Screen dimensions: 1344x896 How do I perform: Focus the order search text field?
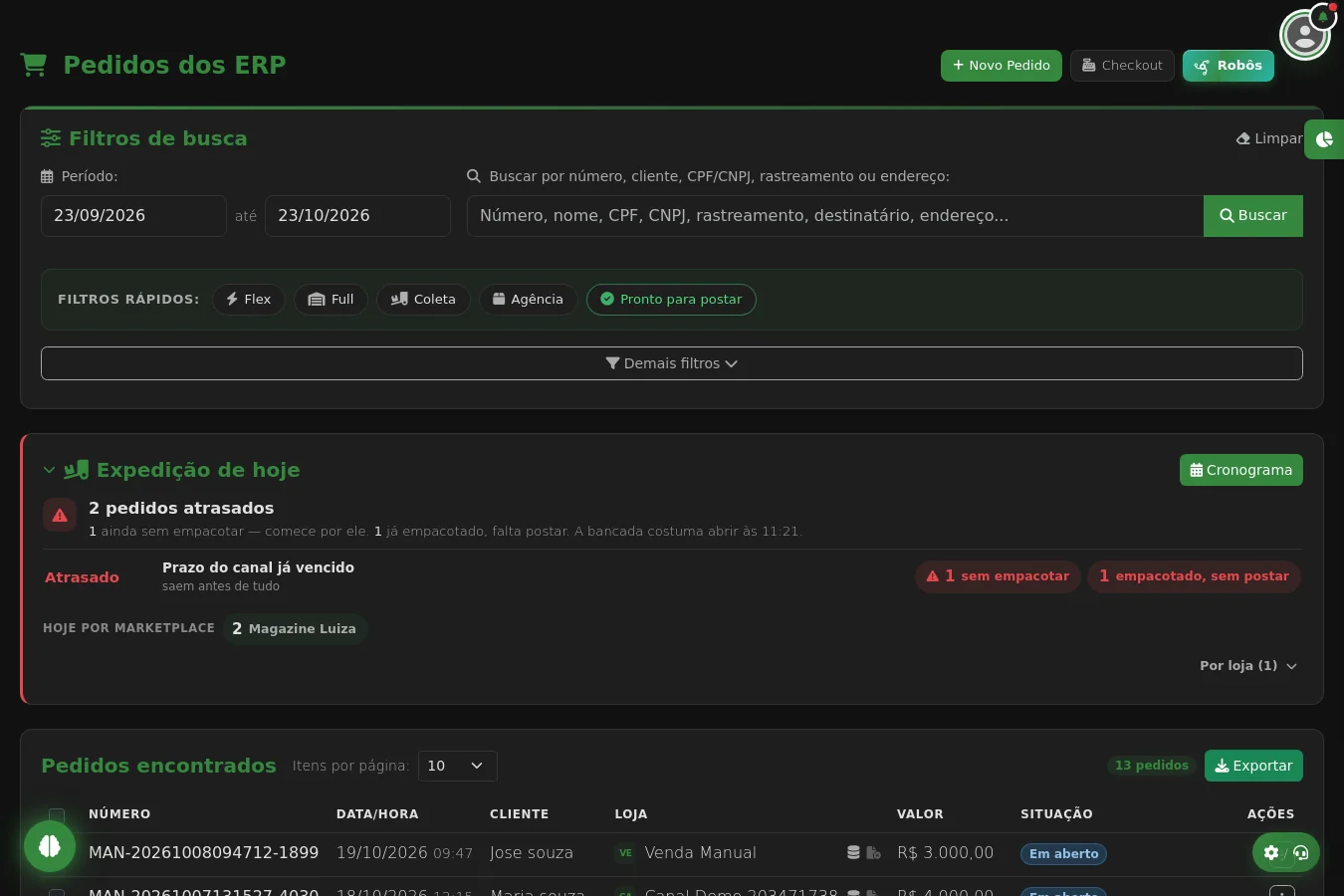(x=835, y=216)
